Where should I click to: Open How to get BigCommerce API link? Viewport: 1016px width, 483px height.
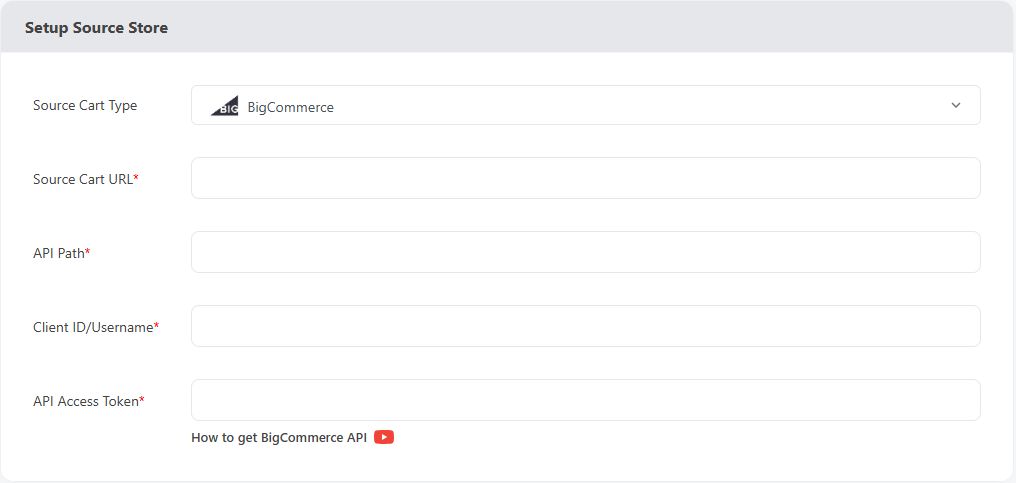(x=279, y=438)
